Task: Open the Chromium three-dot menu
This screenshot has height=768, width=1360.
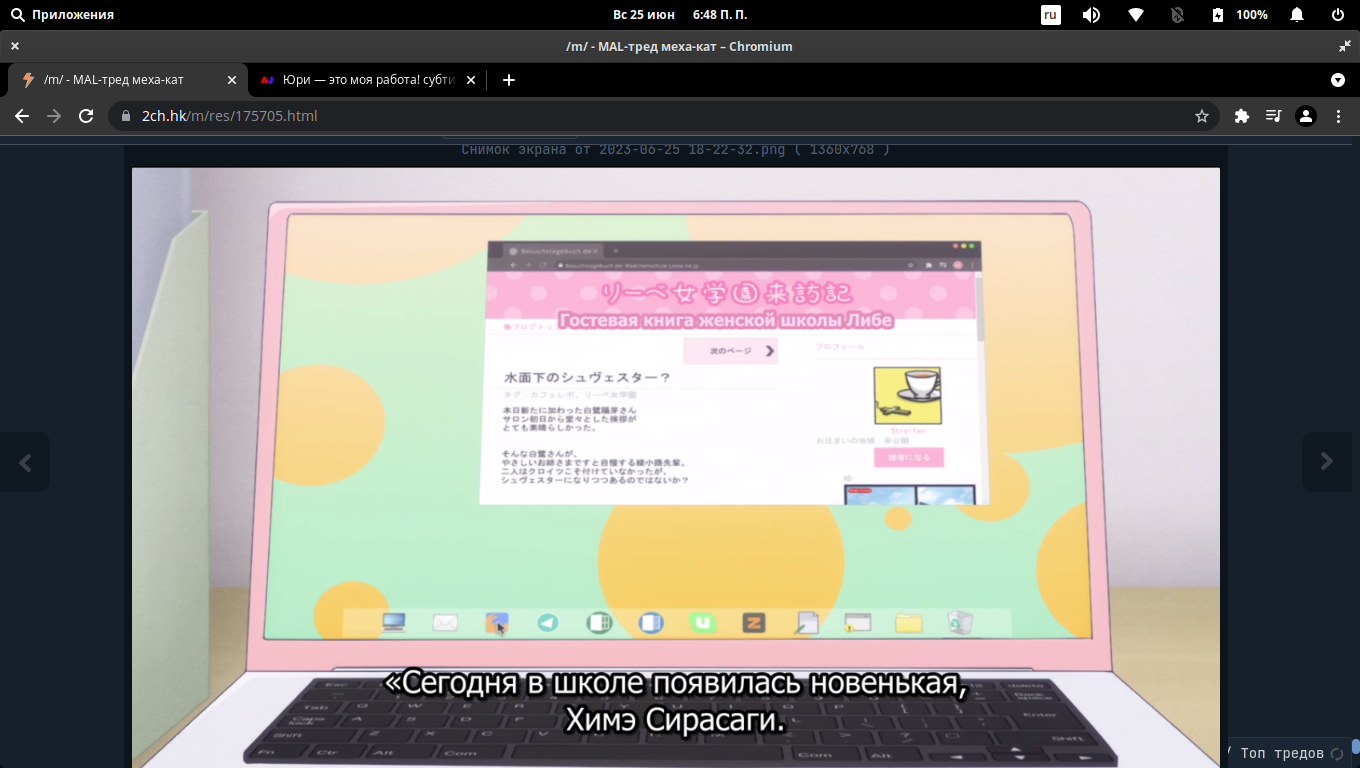Action: click(1338, 116)
